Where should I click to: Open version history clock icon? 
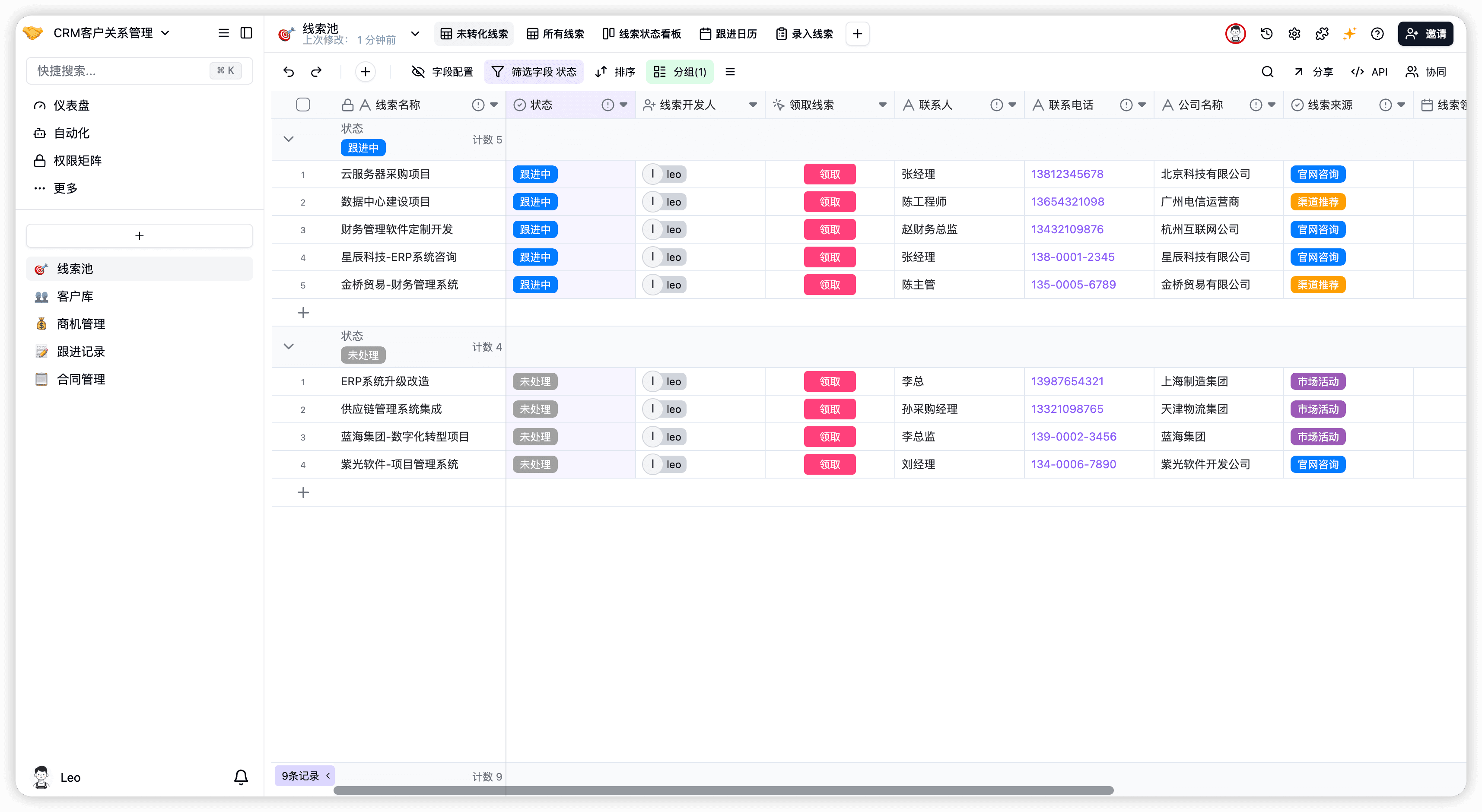pos(1266,34)
